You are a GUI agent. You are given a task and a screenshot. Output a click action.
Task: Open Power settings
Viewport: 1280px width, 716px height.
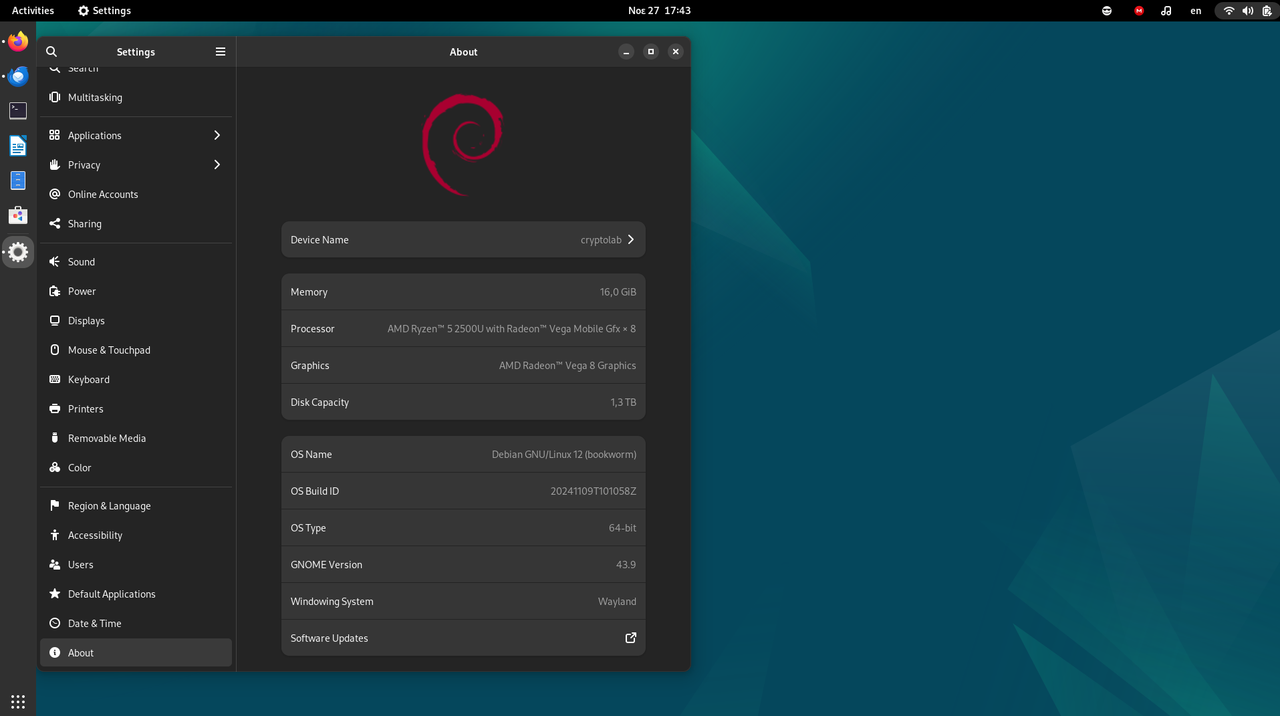click(136, 292)
